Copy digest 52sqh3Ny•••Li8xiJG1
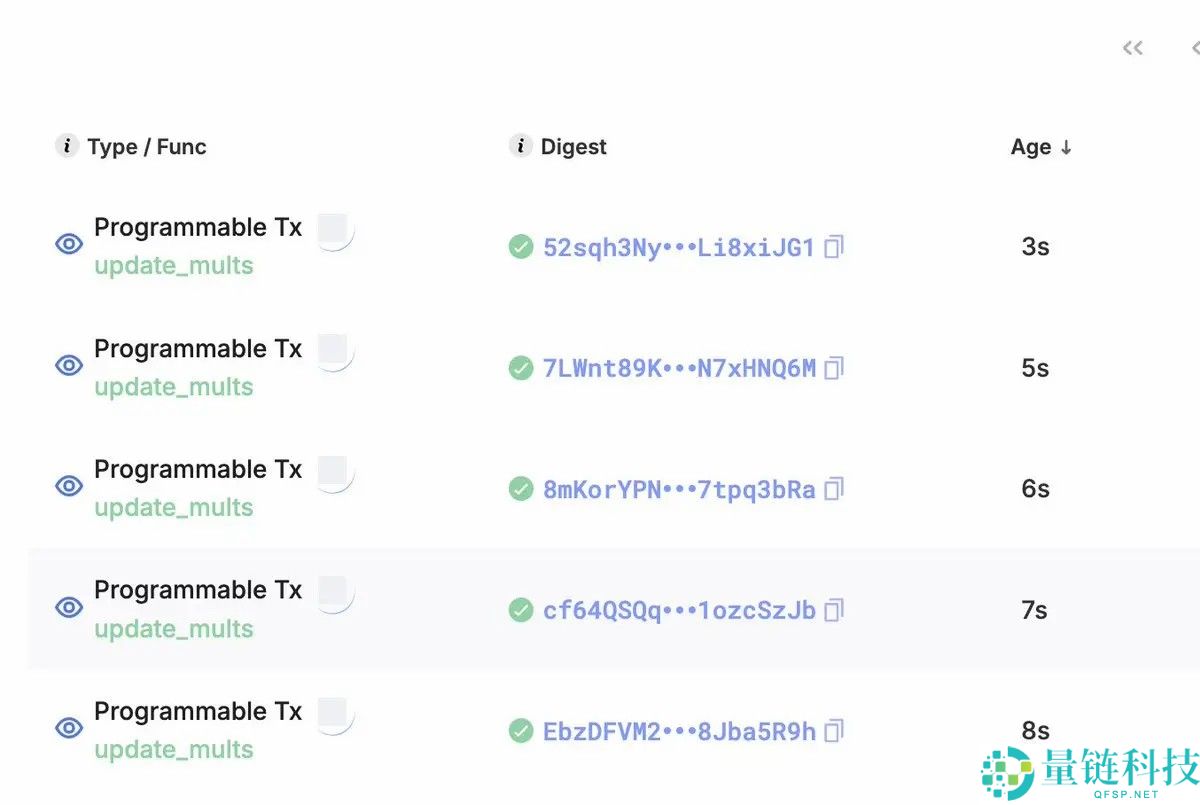This screenshot has height=805, width=1200. 834,247
